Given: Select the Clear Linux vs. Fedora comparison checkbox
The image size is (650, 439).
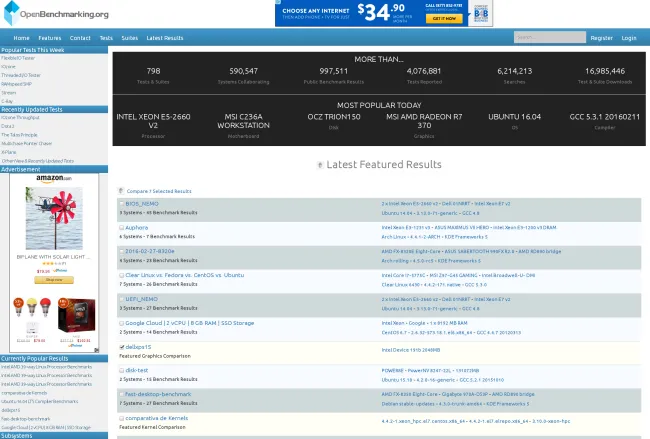Looking at the screenshot, I should tap(121, 275).
